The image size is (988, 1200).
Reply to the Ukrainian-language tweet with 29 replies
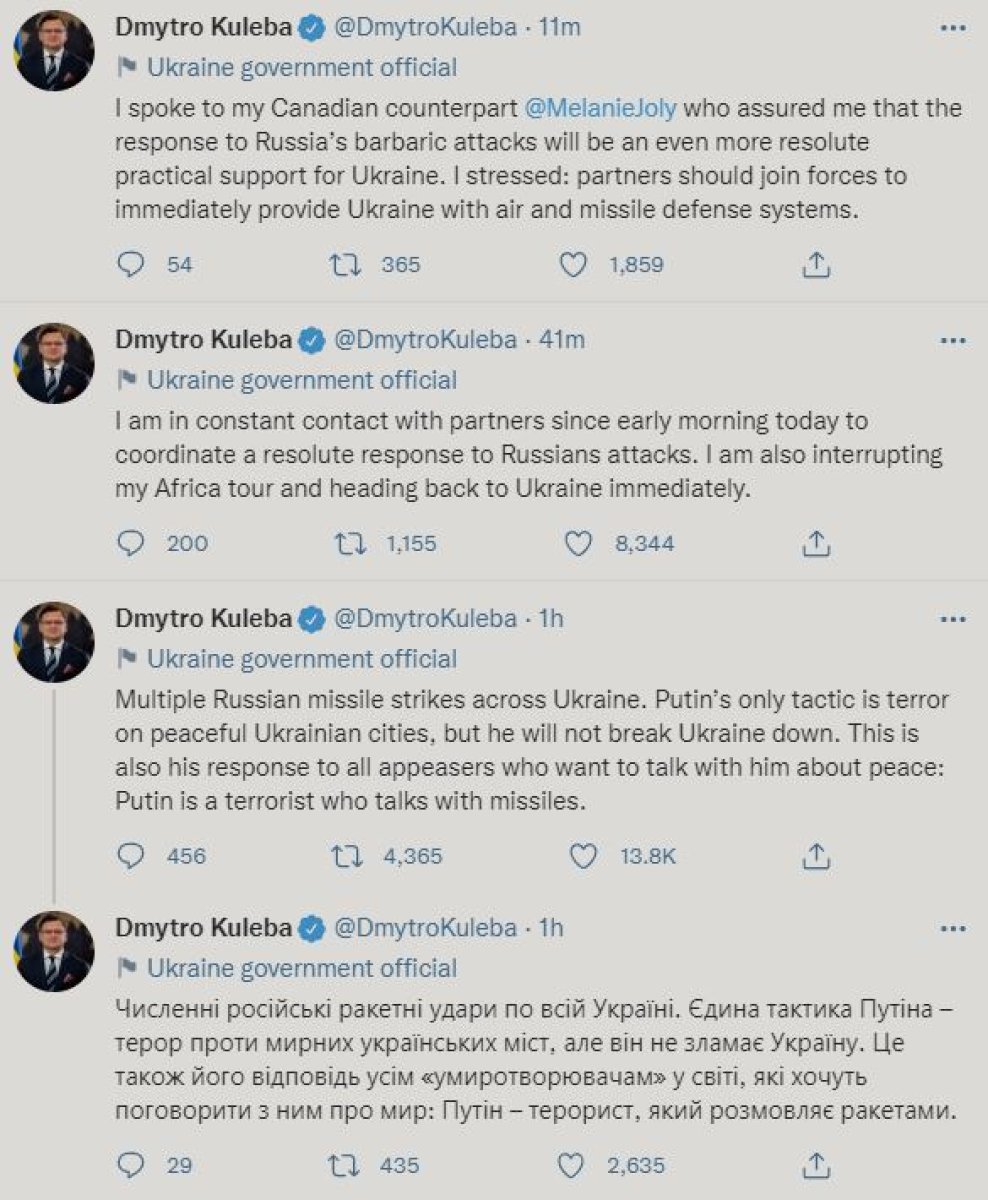point(132,1166)
